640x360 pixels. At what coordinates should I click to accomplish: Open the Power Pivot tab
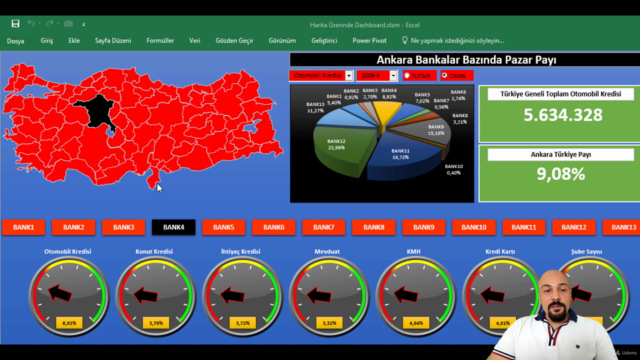369,40
